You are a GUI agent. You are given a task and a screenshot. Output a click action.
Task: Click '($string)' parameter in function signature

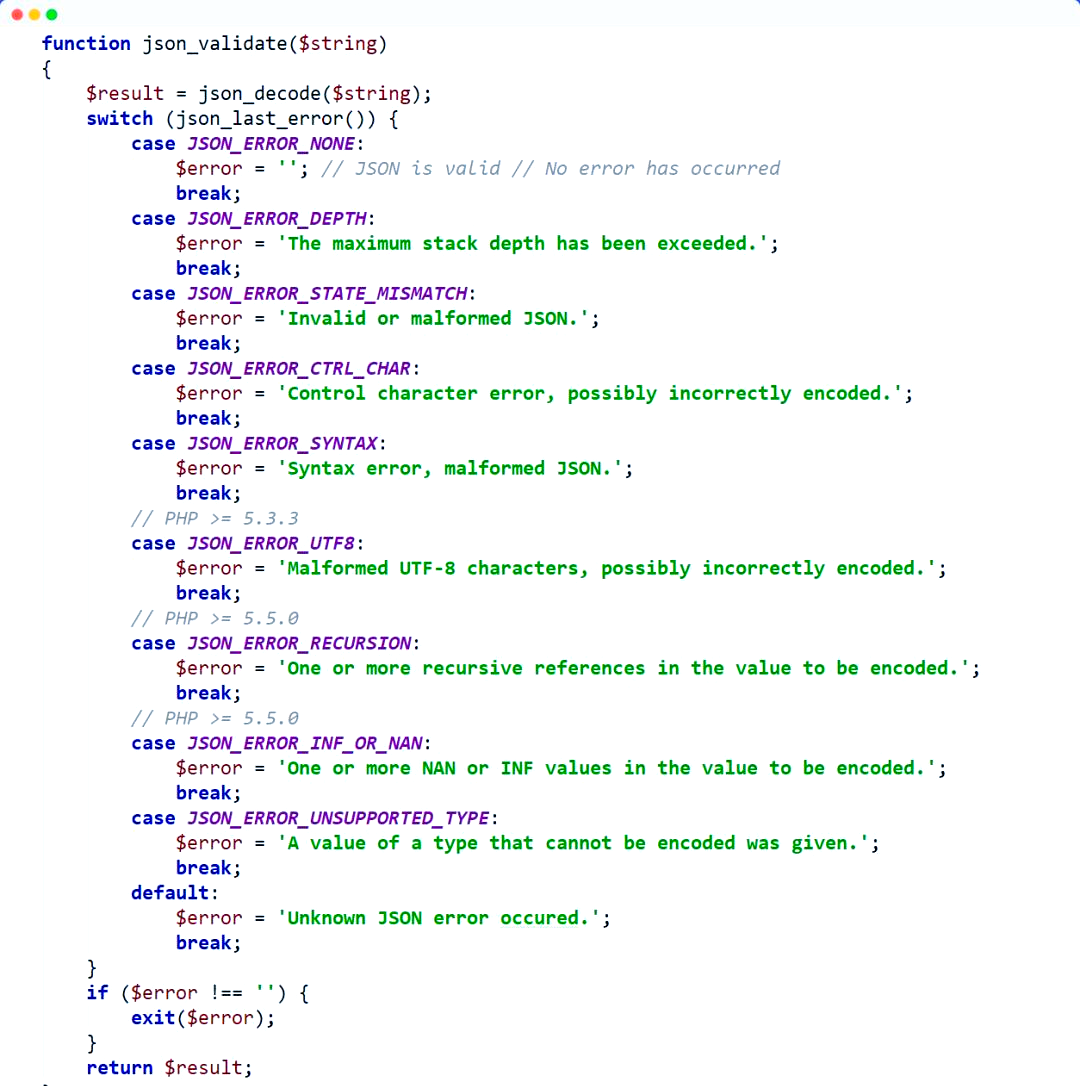coord(337,44)
